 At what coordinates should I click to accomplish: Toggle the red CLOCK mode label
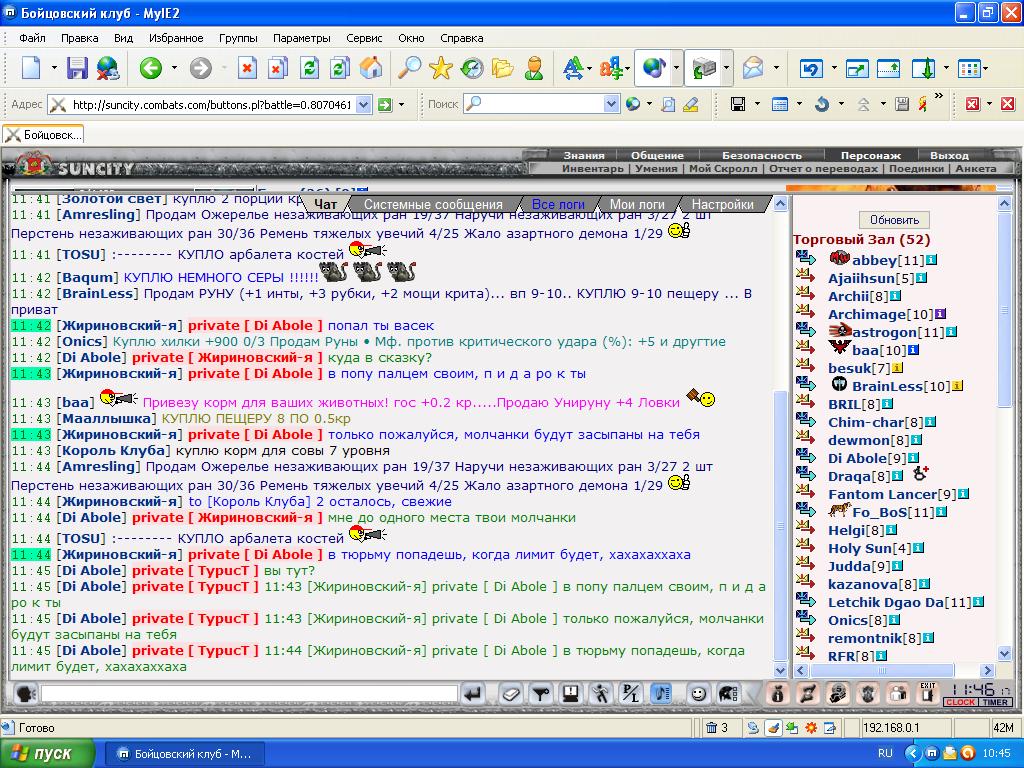[960, 702]
